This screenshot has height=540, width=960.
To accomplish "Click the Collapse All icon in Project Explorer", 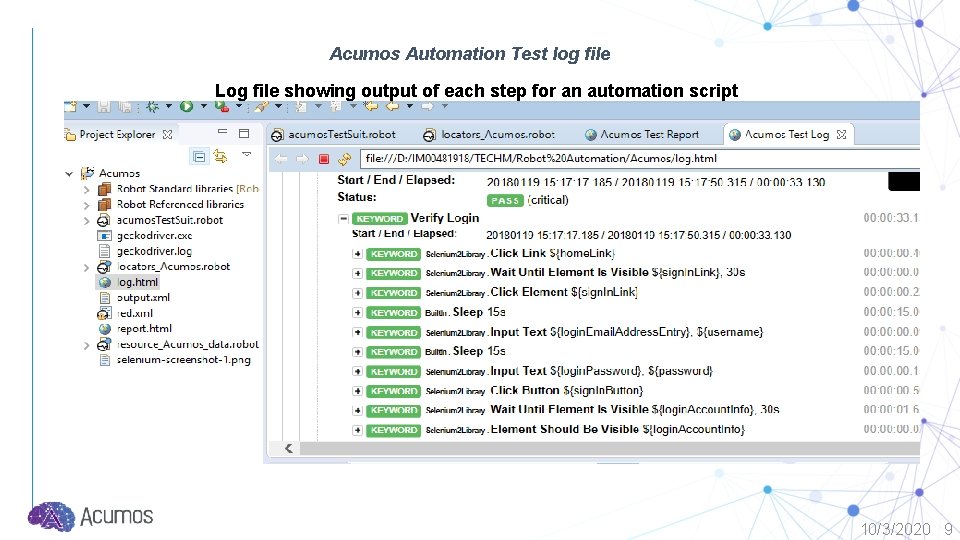I will (x=199, y=157).
